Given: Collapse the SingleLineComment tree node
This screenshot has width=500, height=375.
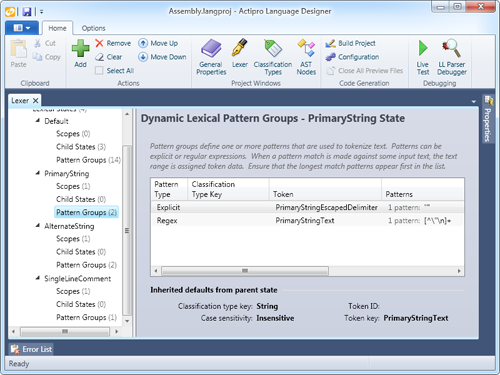Looking at the screenshot, I should [x=38, y=278].
